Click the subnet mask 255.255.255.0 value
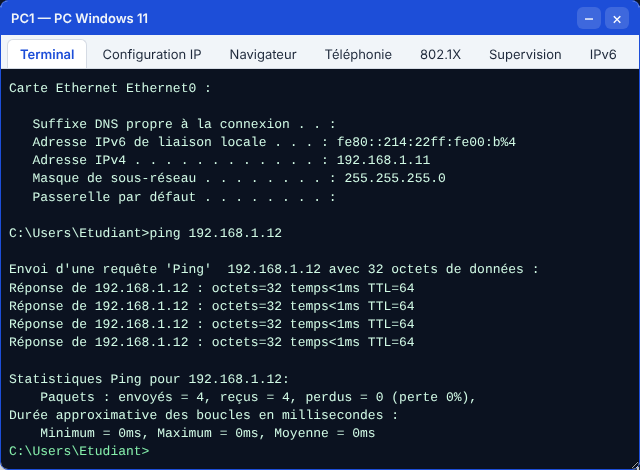This screenshot has height=470, width=640. (x=395, y=178)
